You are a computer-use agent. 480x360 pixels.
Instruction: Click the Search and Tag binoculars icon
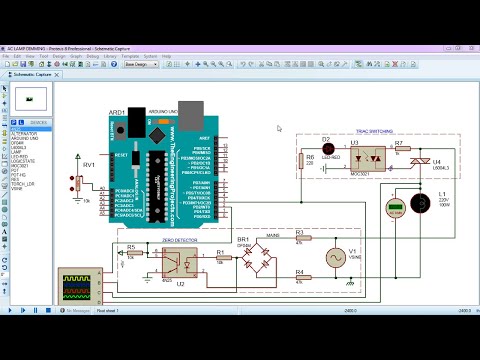pos(369,64)
